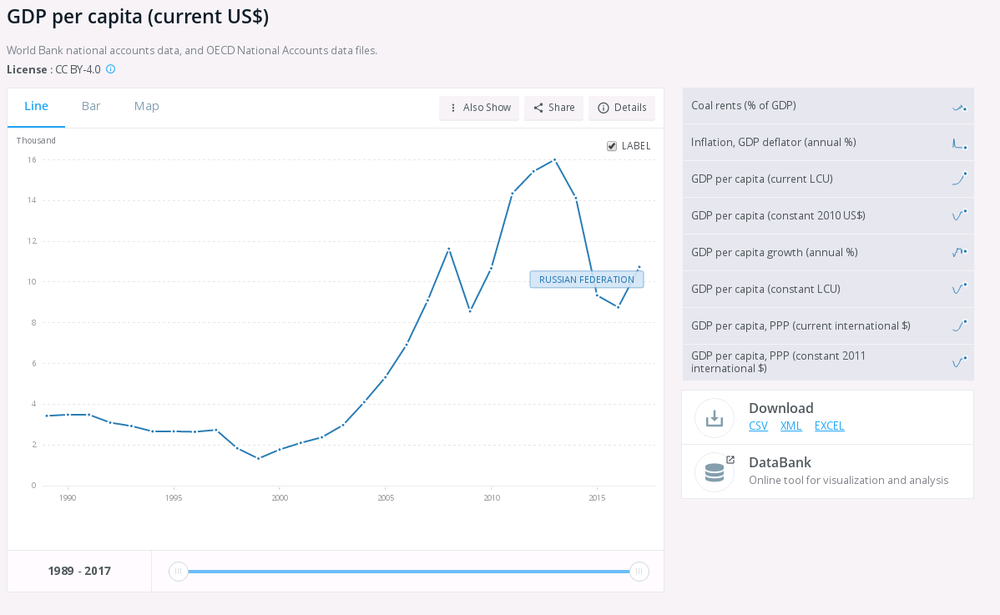Click the sparkline icon beside Coal rents
The width and height of the screenshot is (1000, 615).
click(x=958, y=106)
